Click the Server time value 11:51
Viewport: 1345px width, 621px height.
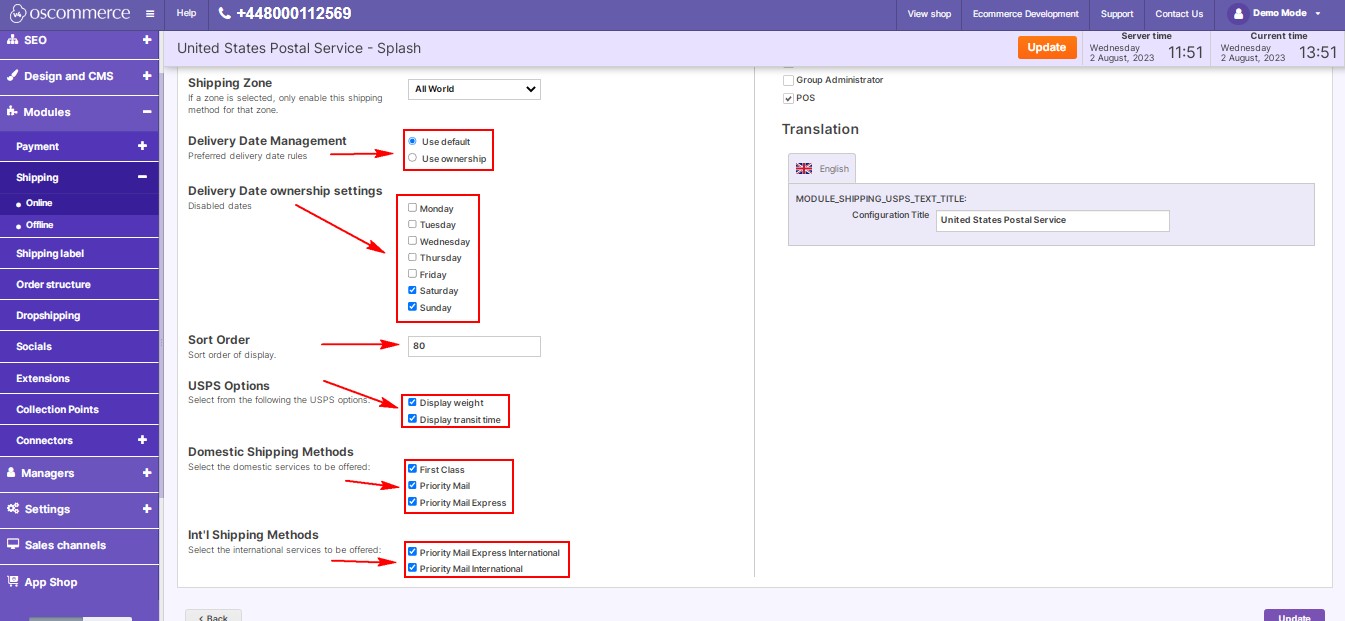(1185, 53)
